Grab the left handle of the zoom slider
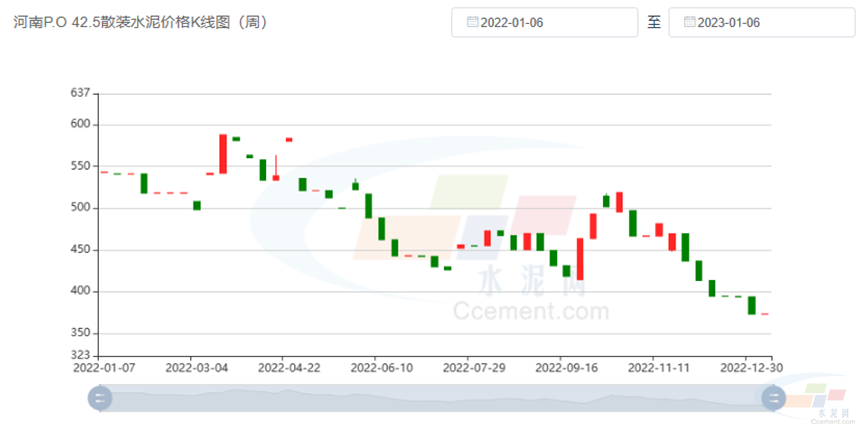Viewport: 865px width, 434px height. tap(100, 398)
